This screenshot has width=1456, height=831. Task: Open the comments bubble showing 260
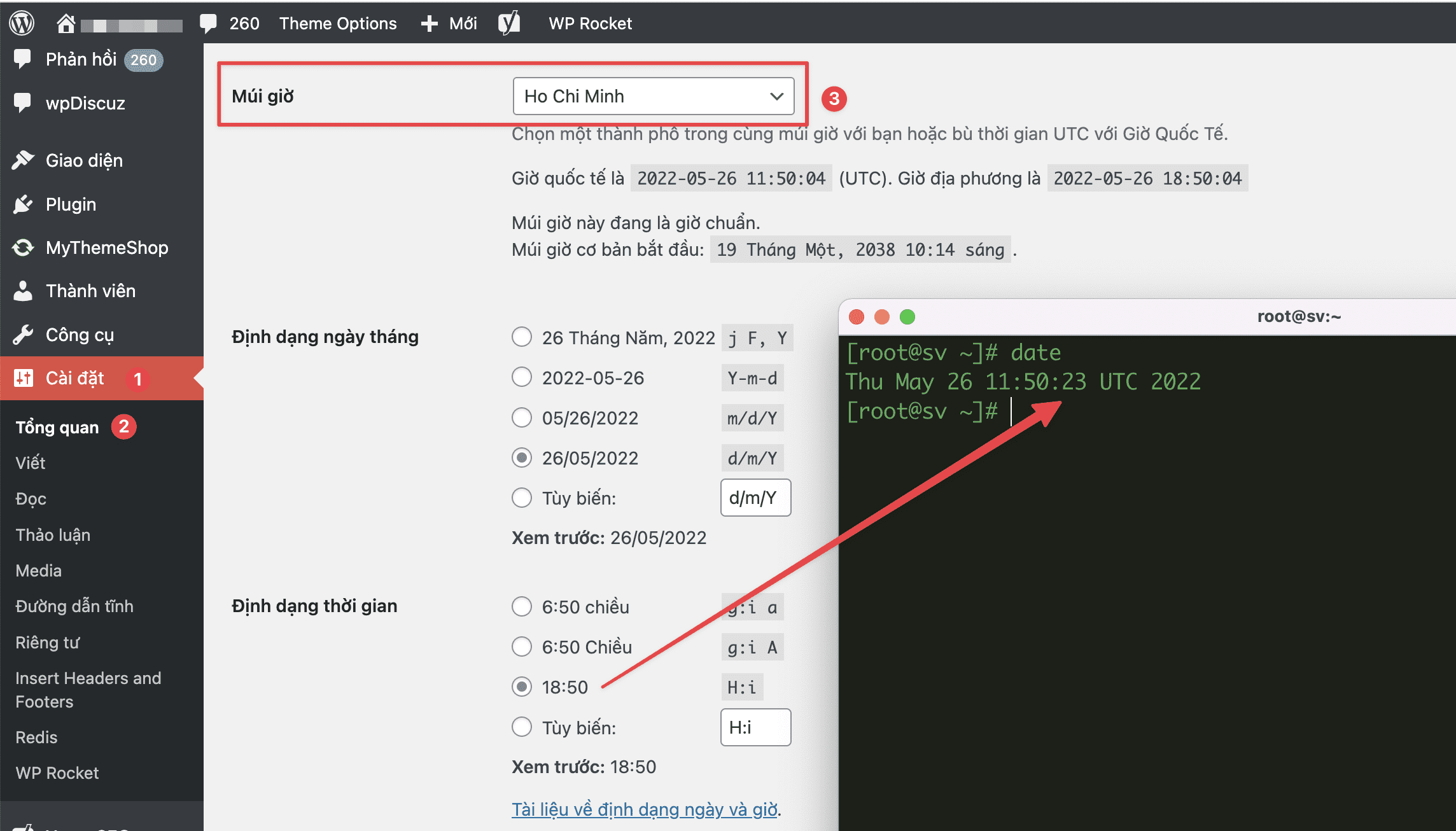pyautogui.click(x=229, y=22)
